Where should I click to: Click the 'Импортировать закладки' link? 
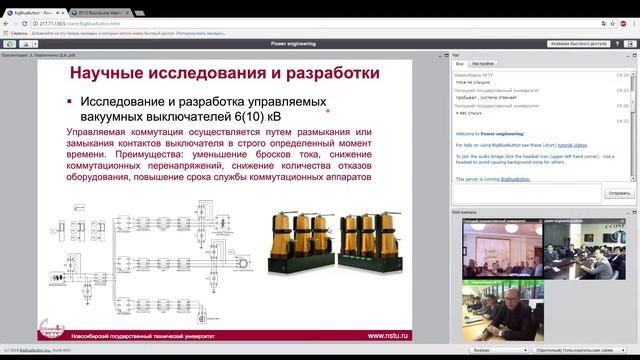(x=201, y=33)
